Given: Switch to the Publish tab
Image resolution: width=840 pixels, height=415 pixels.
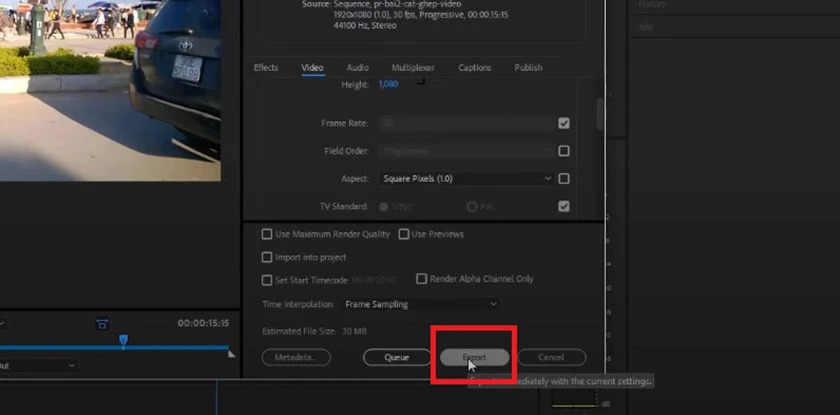Looking at the screenshot, I should (528, 67).
